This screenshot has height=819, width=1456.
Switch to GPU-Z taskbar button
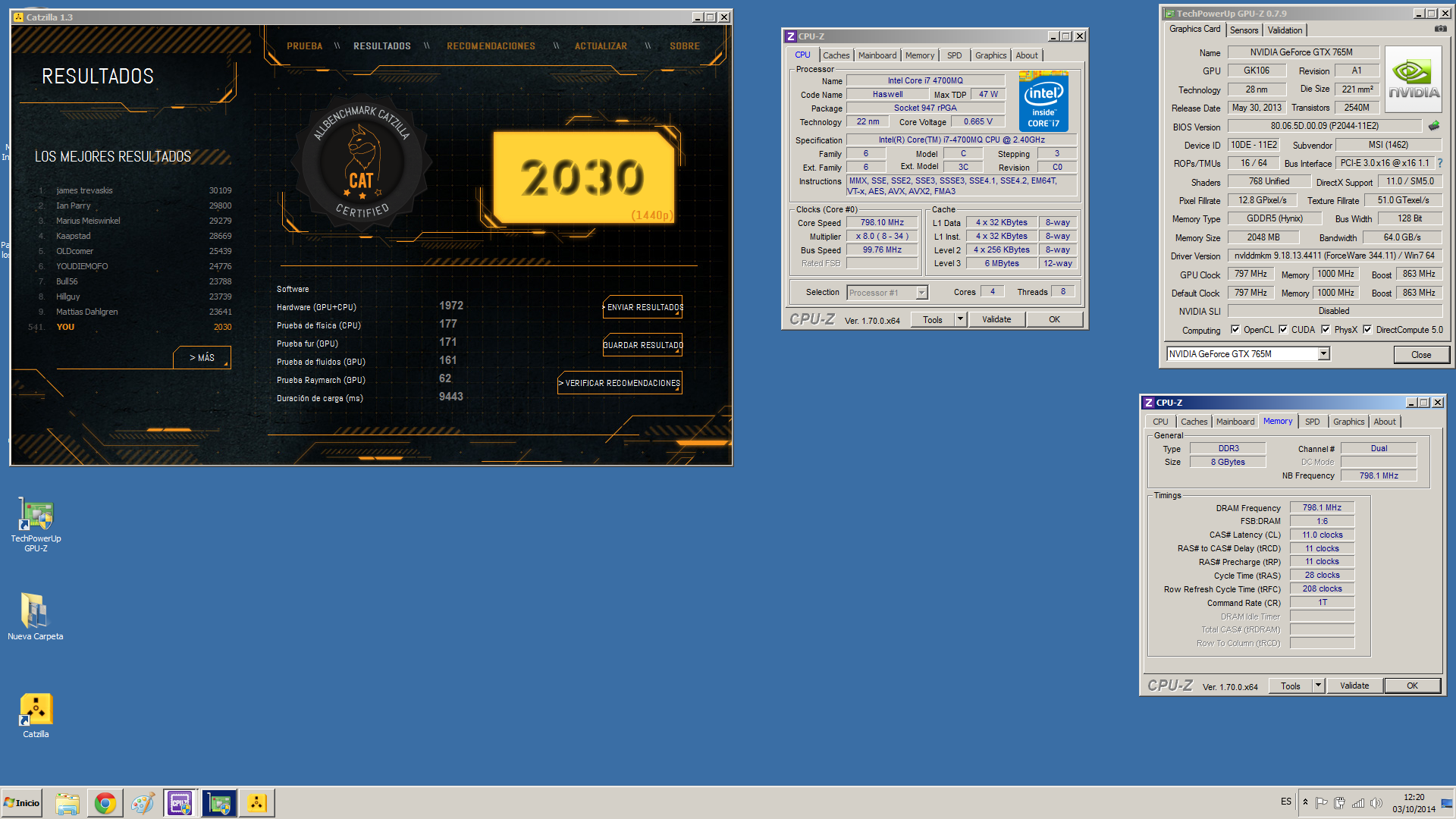click(219, 803)
